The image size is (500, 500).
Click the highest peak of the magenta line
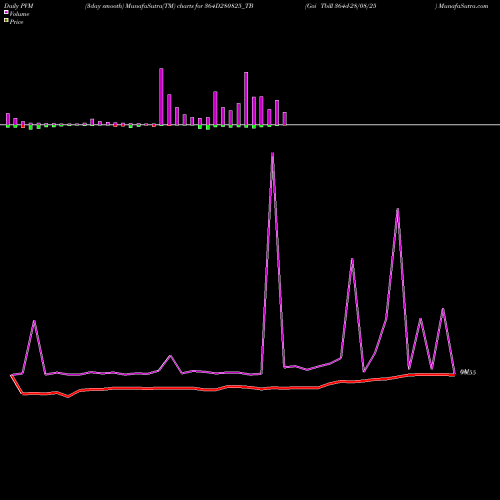(x=272, y=154)
